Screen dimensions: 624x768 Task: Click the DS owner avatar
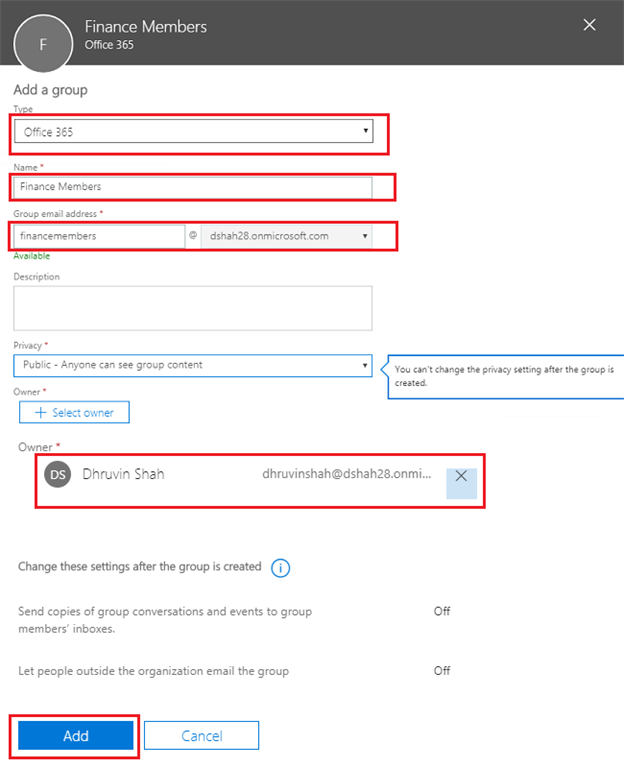58,476
